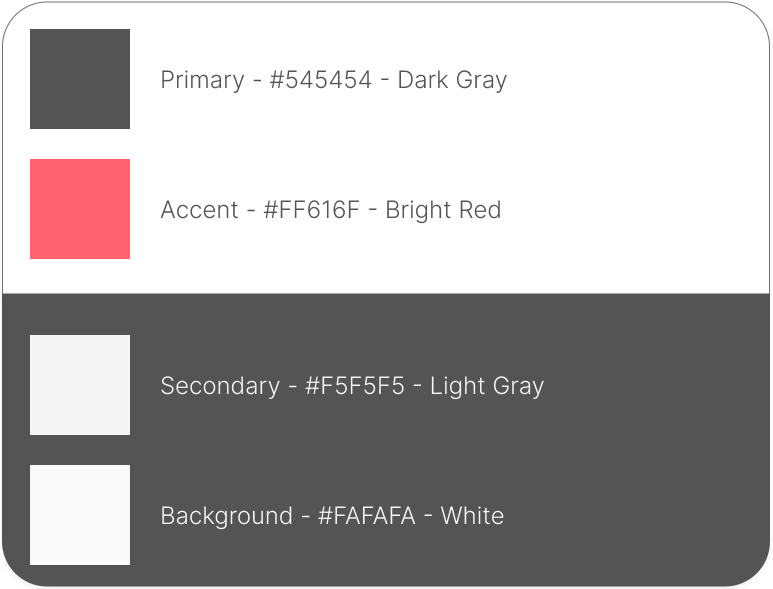Click the Dark Gray color name
The image size is (773, 589).
452,80
